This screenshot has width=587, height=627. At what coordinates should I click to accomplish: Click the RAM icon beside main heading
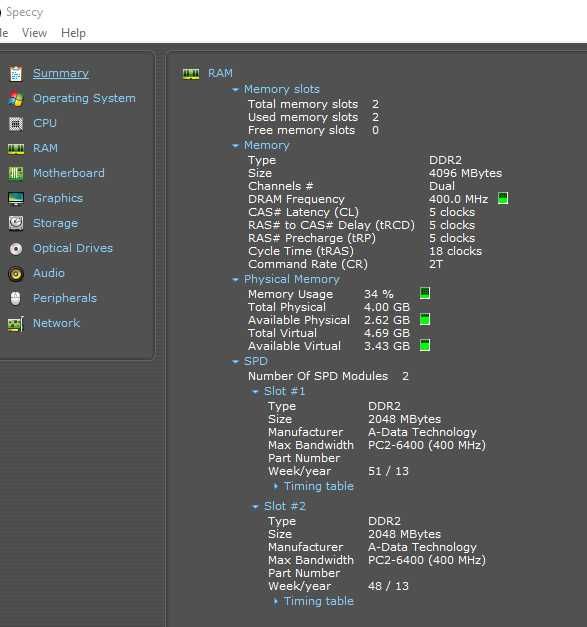click(191, 74)
